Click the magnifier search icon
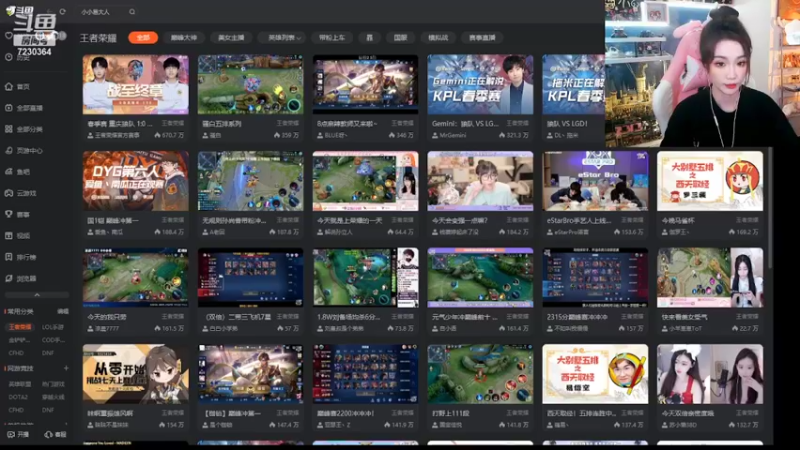The width and height of the screenshot is (800, 450). pos(132,12)
